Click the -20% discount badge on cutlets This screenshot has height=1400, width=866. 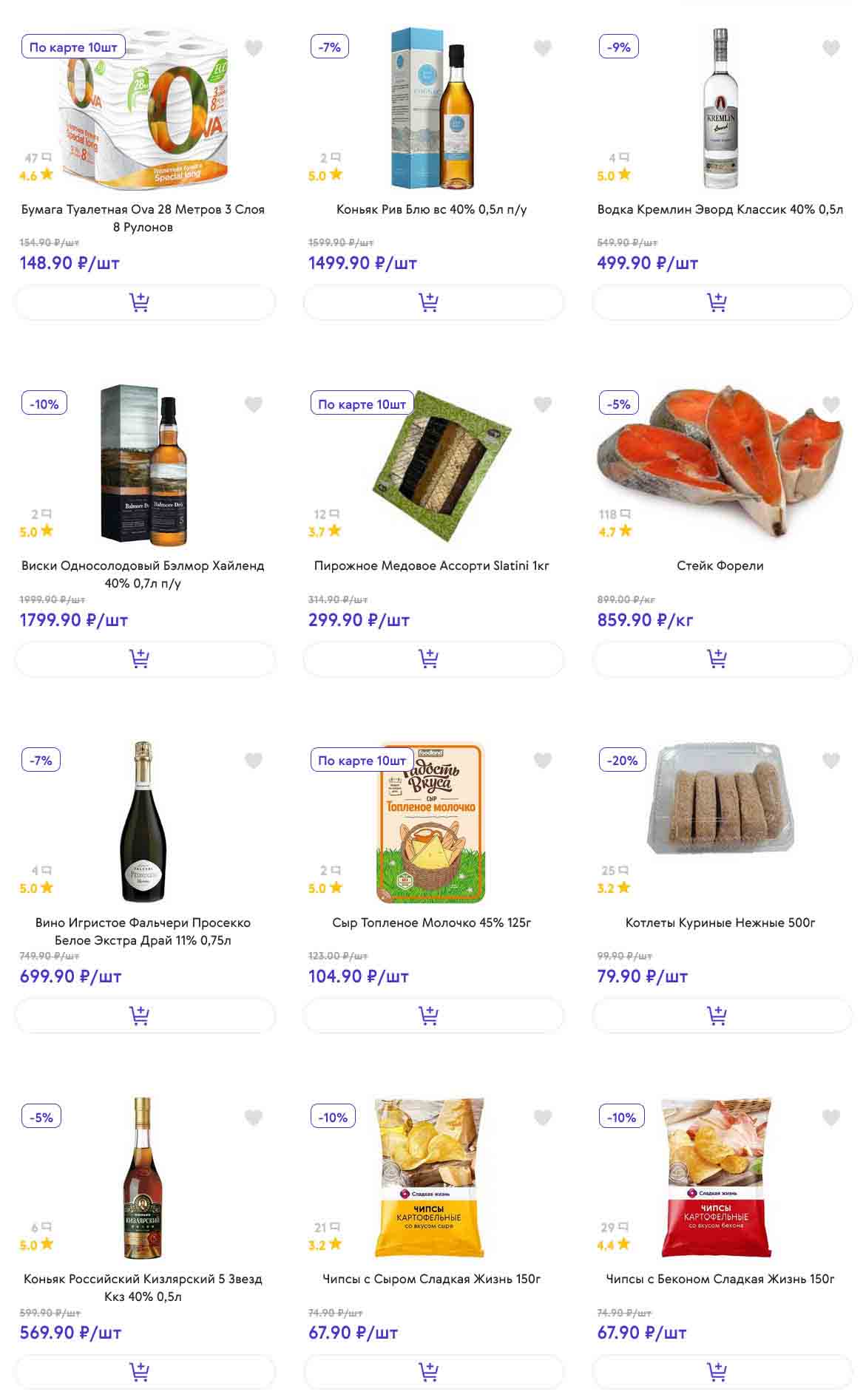point(623,761)
